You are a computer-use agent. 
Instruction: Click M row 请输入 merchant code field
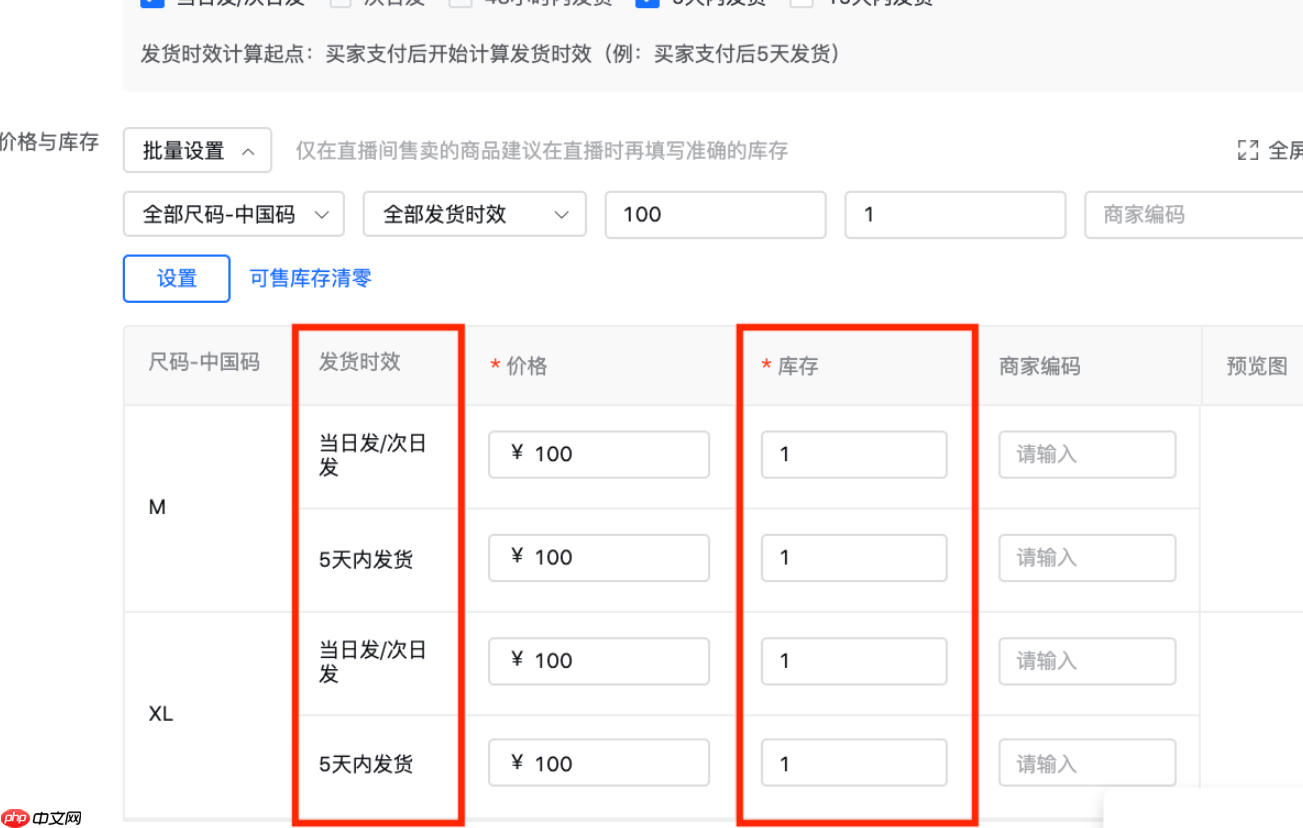point(1087,454)
